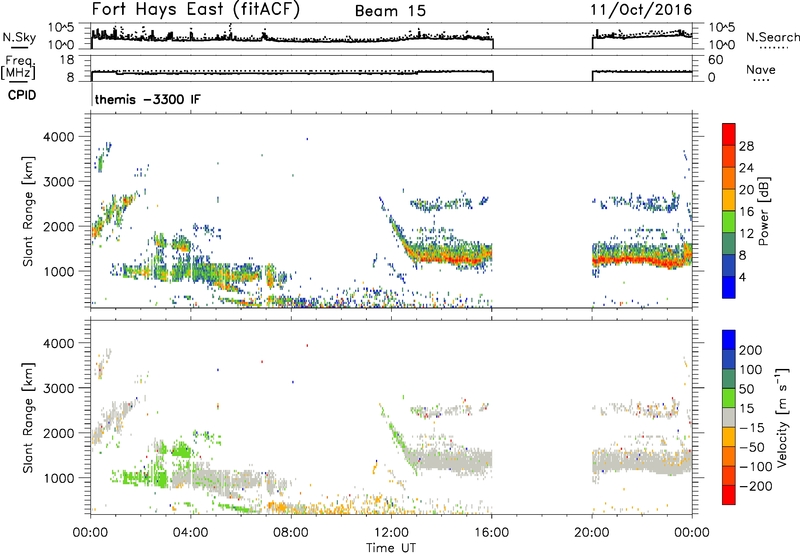The width and height of the screenshot is (800, 554).
Task: Click the '200' velocity colorbar tick
Action: (751, 350)
